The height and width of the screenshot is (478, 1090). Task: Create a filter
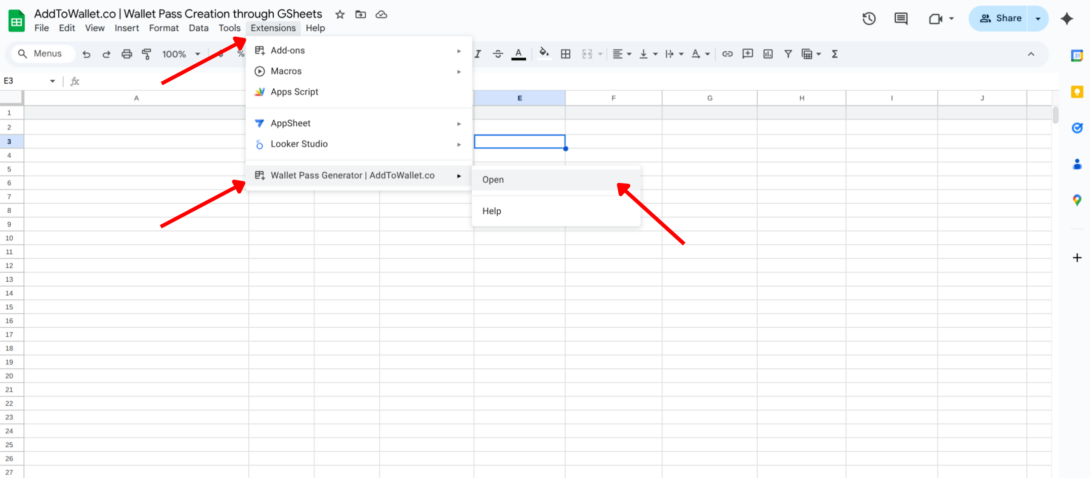[788, 53]
